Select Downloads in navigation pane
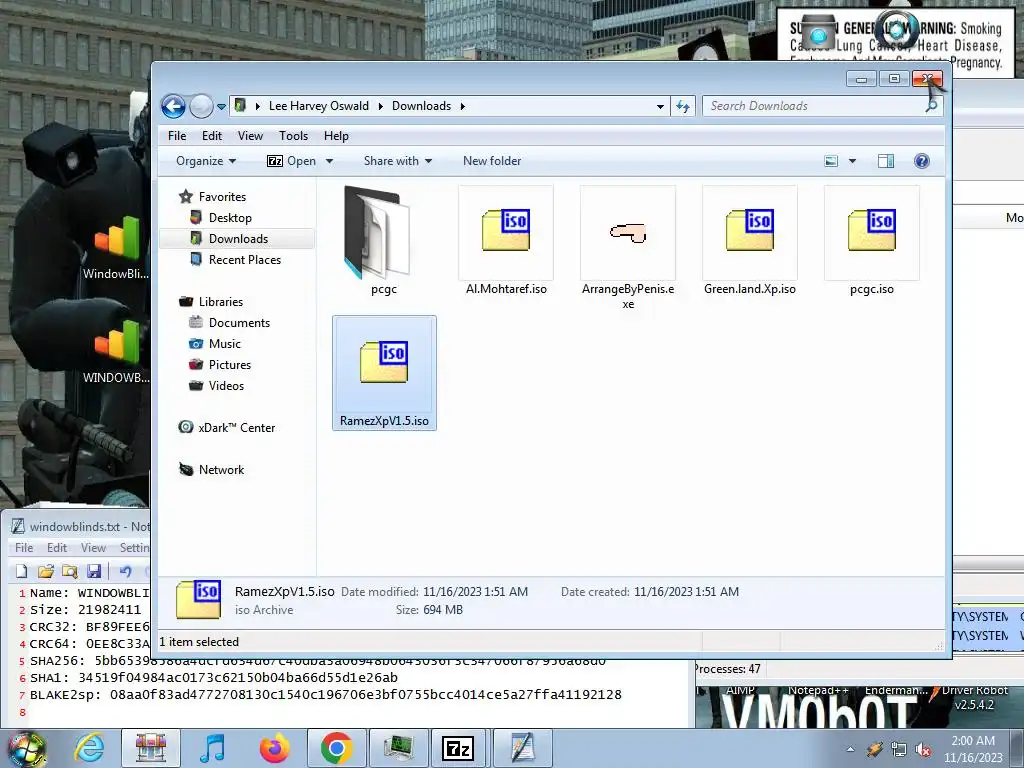 pyautogui.click(x=238, y=238)
